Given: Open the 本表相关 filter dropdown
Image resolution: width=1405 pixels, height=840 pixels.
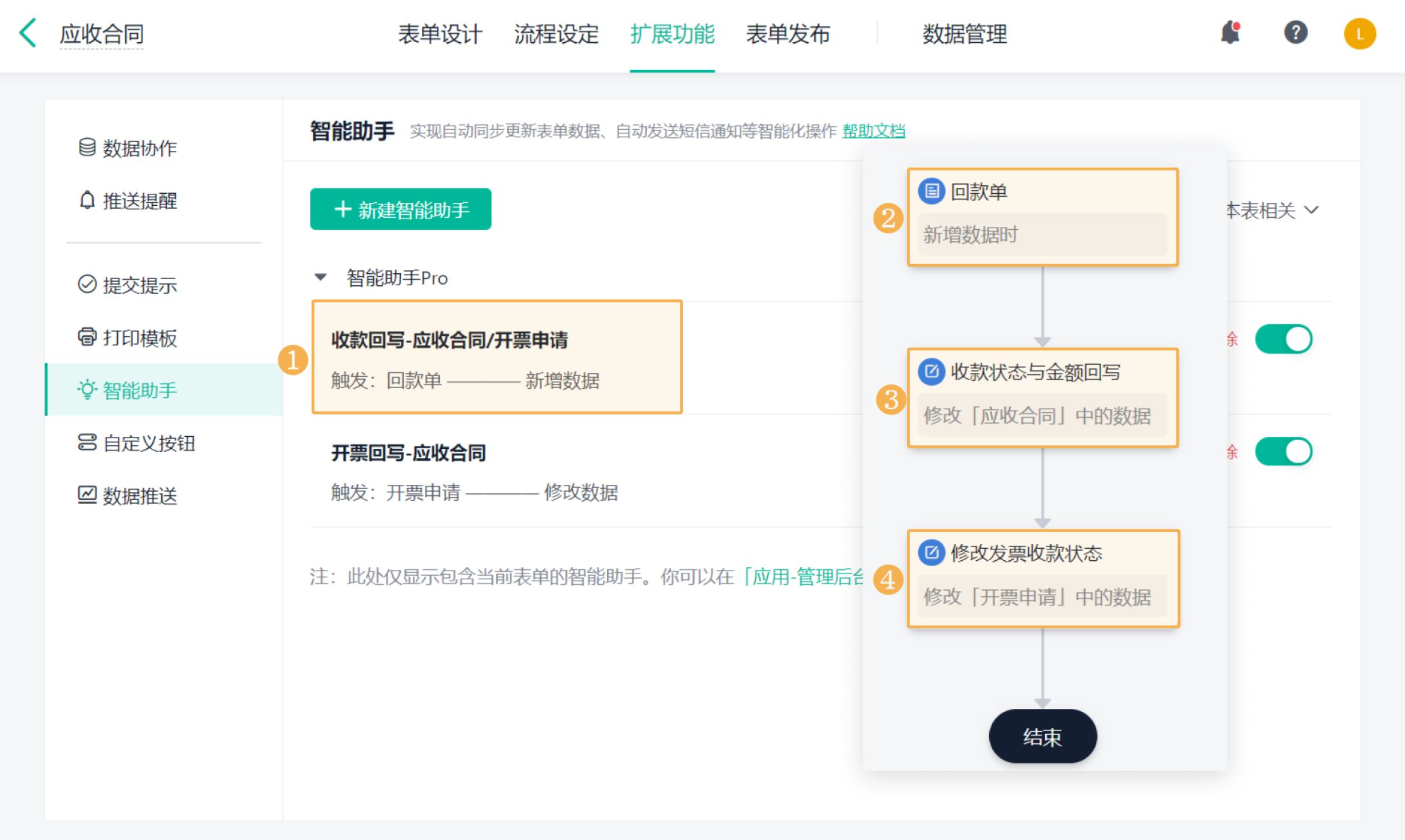Looking at the screenshot, I should click(x=1273, y=211).
